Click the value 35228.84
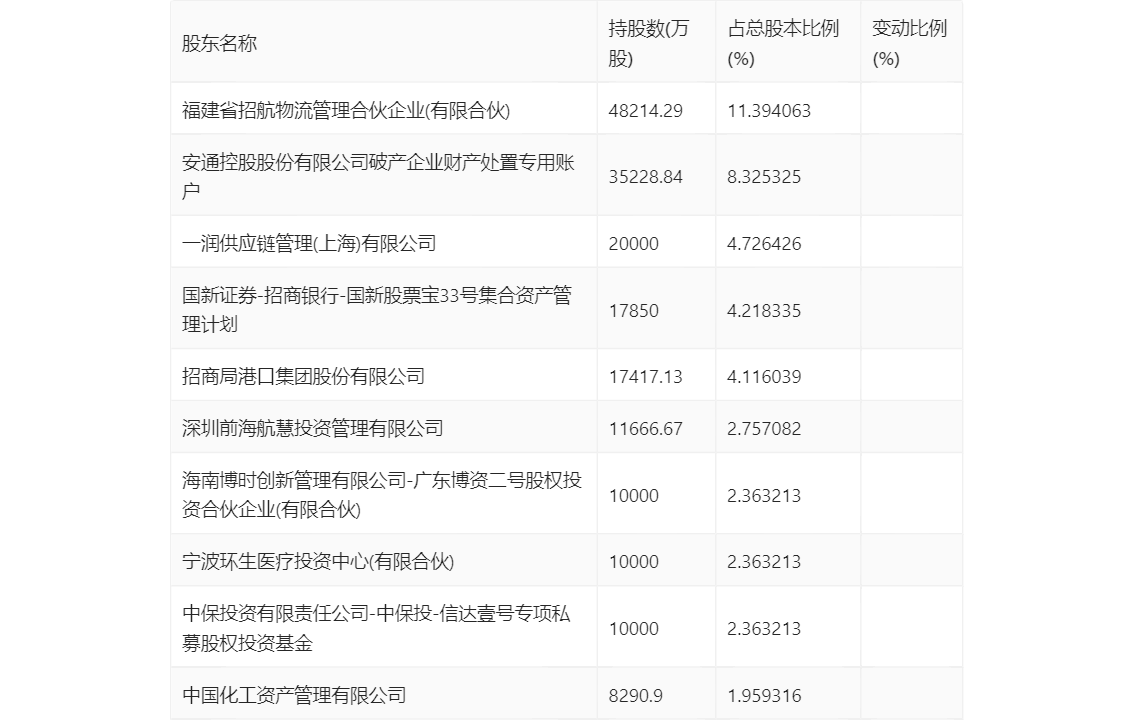This screenshot has width=1134, height=720. tap(645, 177)
